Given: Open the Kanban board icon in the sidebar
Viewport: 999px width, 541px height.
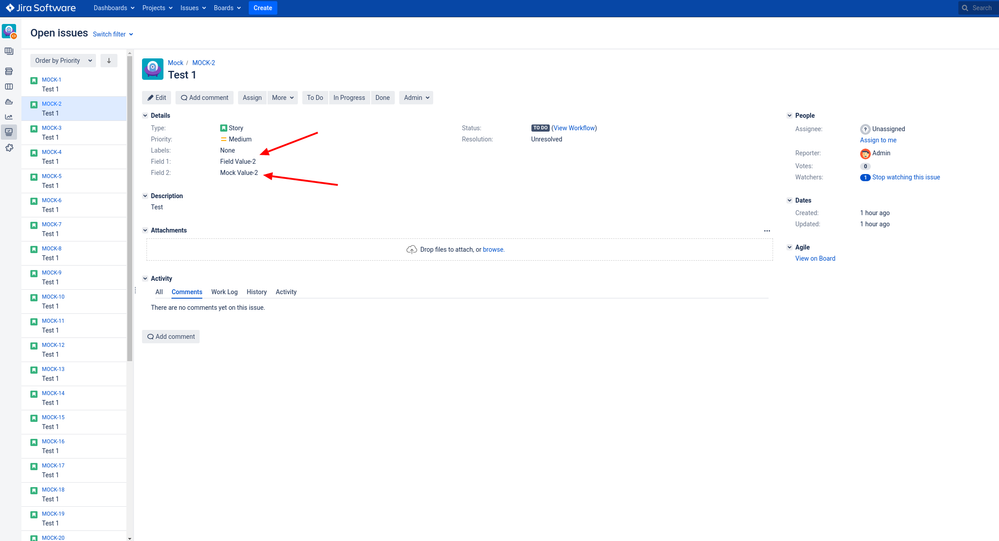Looking at the screenshot, I should pyautogui.click(x=9, y=52).
